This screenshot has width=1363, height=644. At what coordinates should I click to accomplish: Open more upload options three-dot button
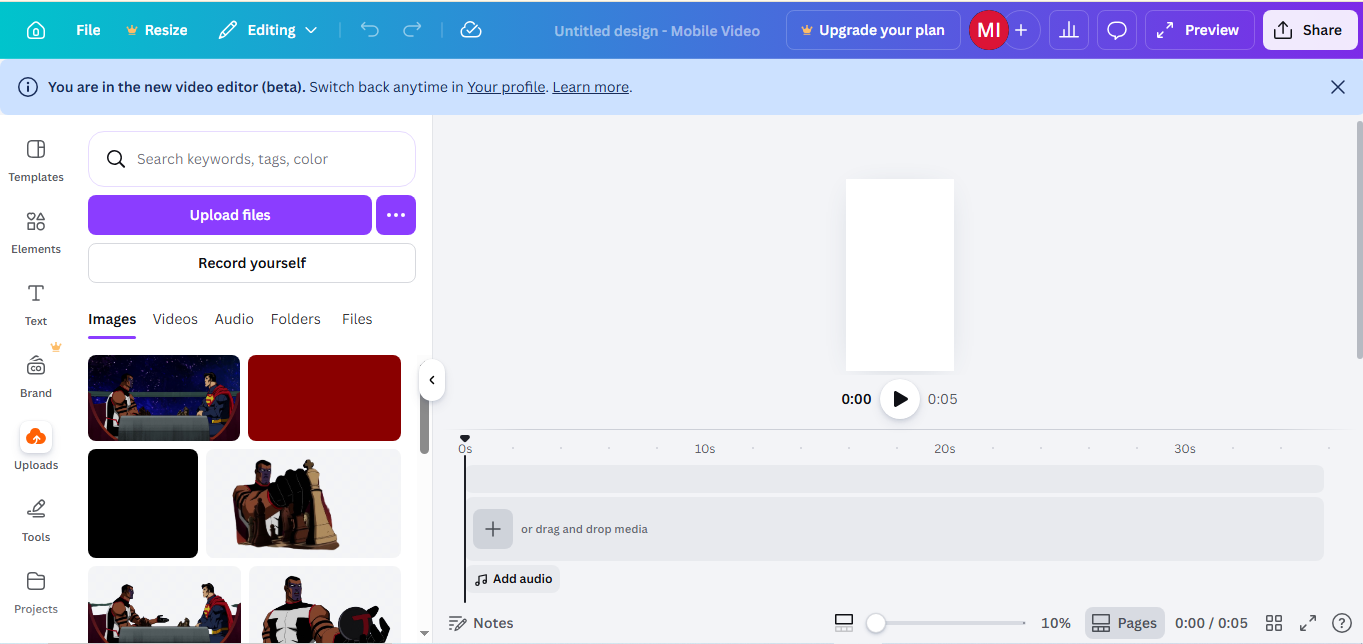[396, 215]
